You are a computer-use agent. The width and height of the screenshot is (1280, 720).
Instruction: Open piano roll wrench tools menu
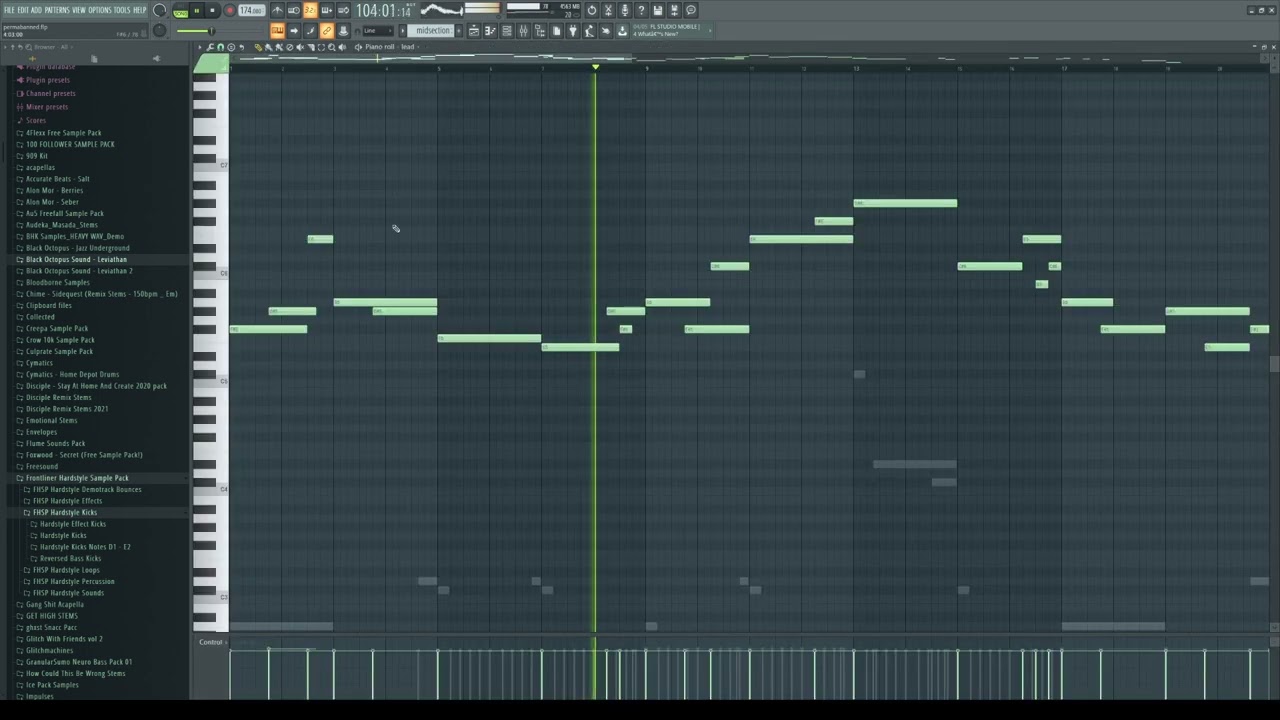click(x=210, y=47)
